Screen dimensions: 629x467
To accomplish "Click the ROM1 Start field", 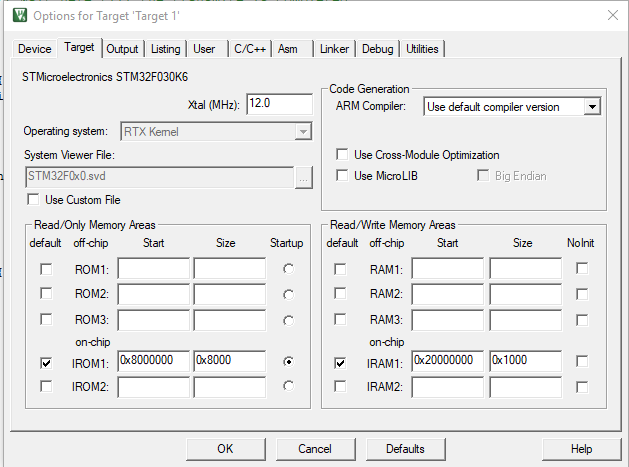I will (154, 268).
